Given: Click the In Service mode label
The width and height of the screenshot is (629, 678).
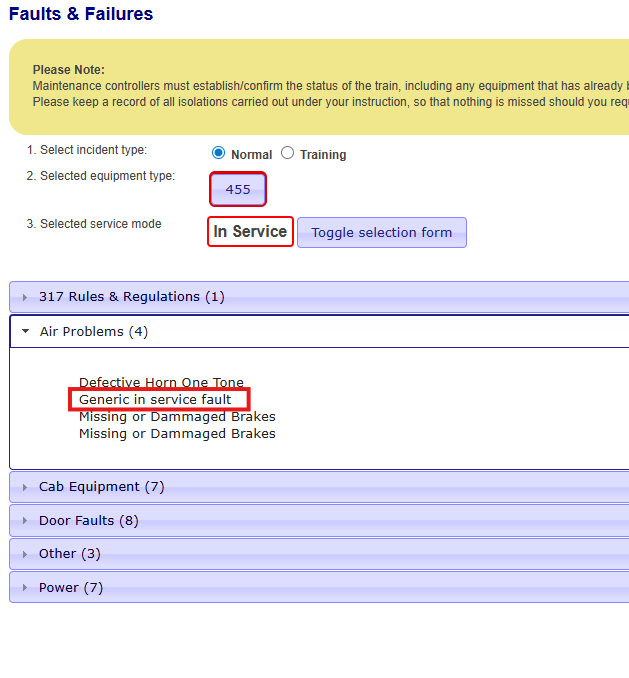Looking at the screenshot, I should (x=250, y=232).
